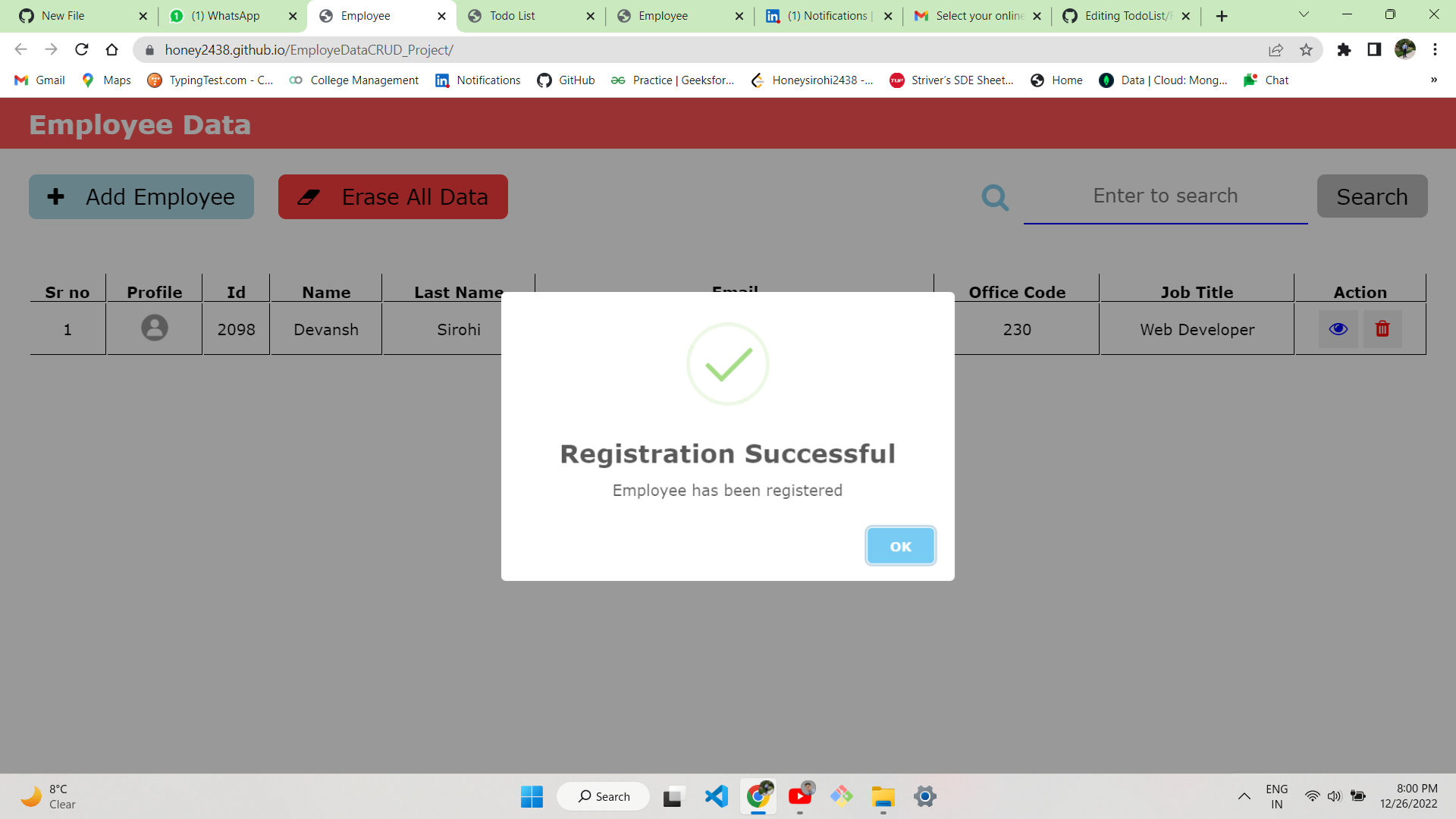Click the magnifier search icon
Screen dimensions: 1456x819
[x=995, y=198]
